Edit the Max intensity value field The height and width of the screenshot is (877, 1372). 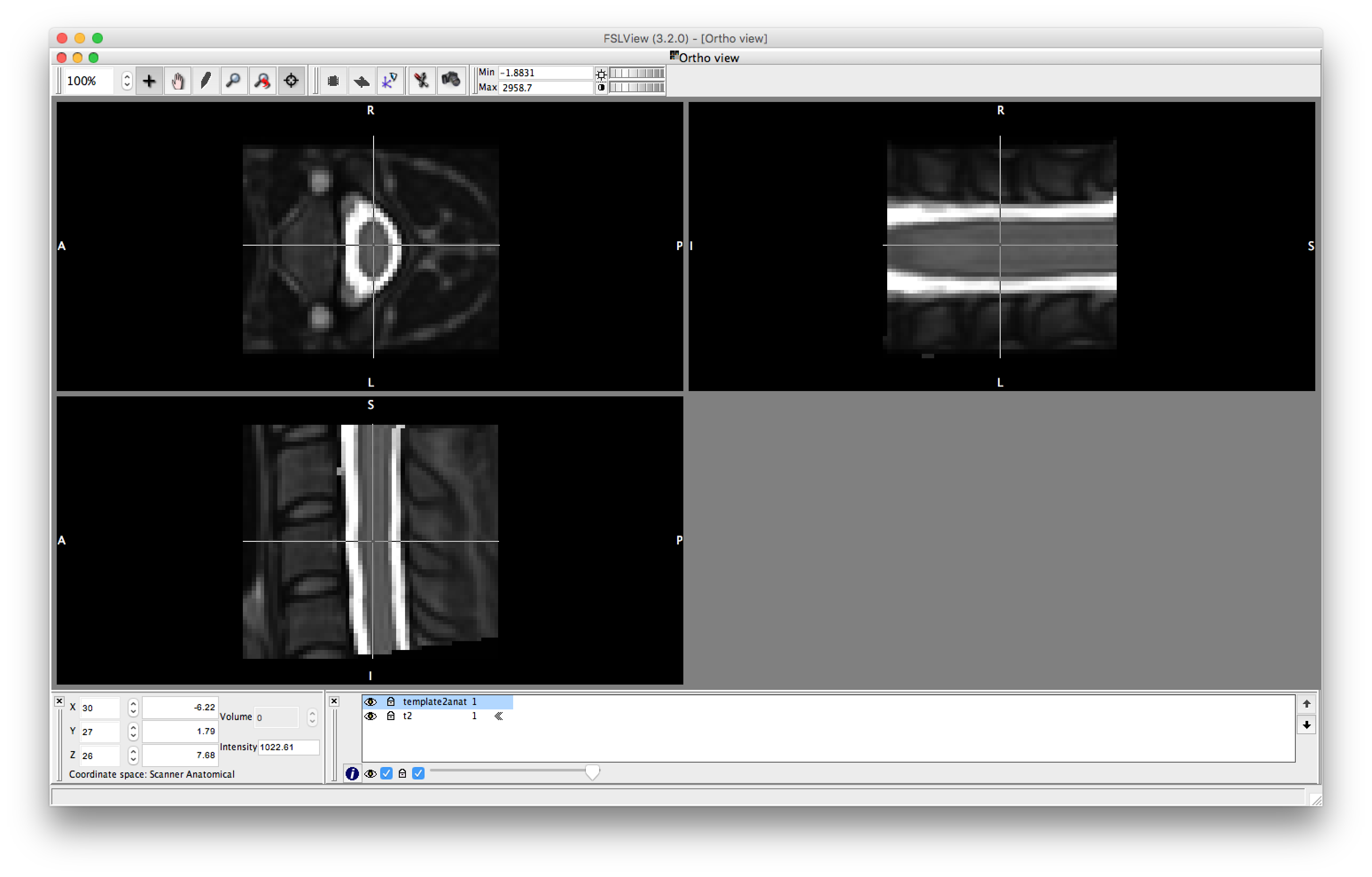point(544,87)
